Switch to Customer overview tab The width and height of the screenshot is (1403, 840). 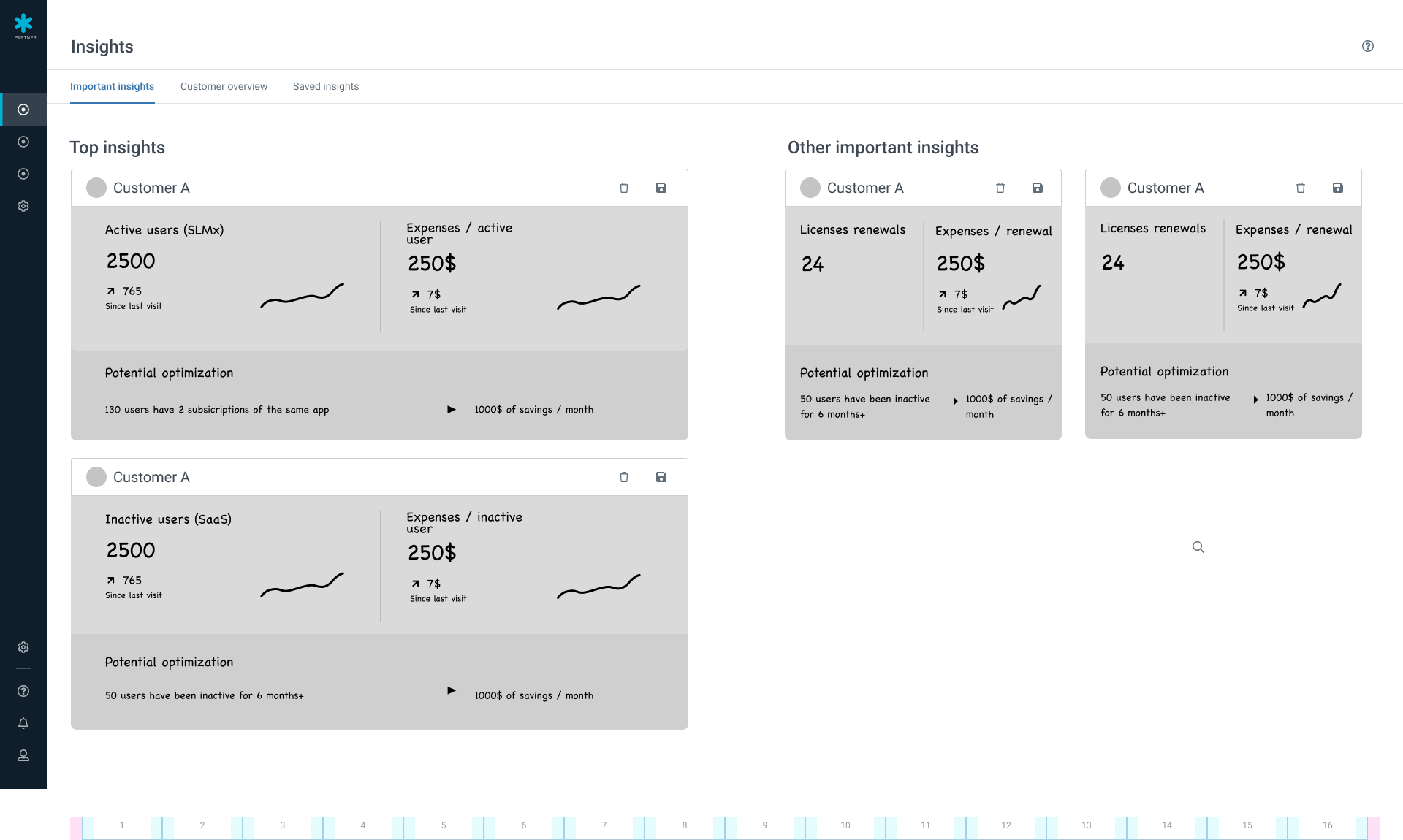224,86
